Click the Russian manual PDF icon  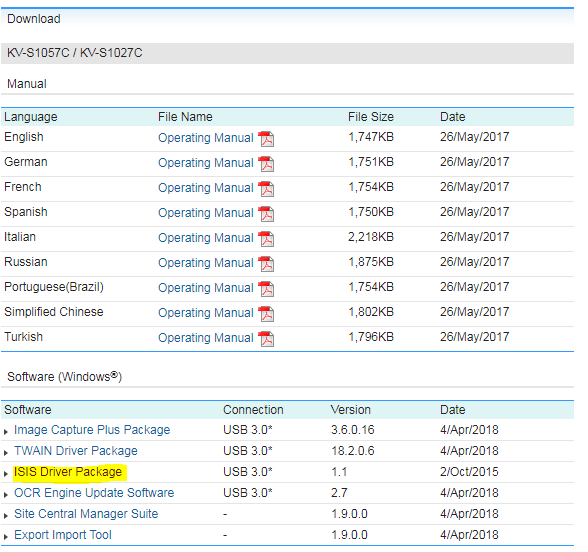[x=266, y=264]
